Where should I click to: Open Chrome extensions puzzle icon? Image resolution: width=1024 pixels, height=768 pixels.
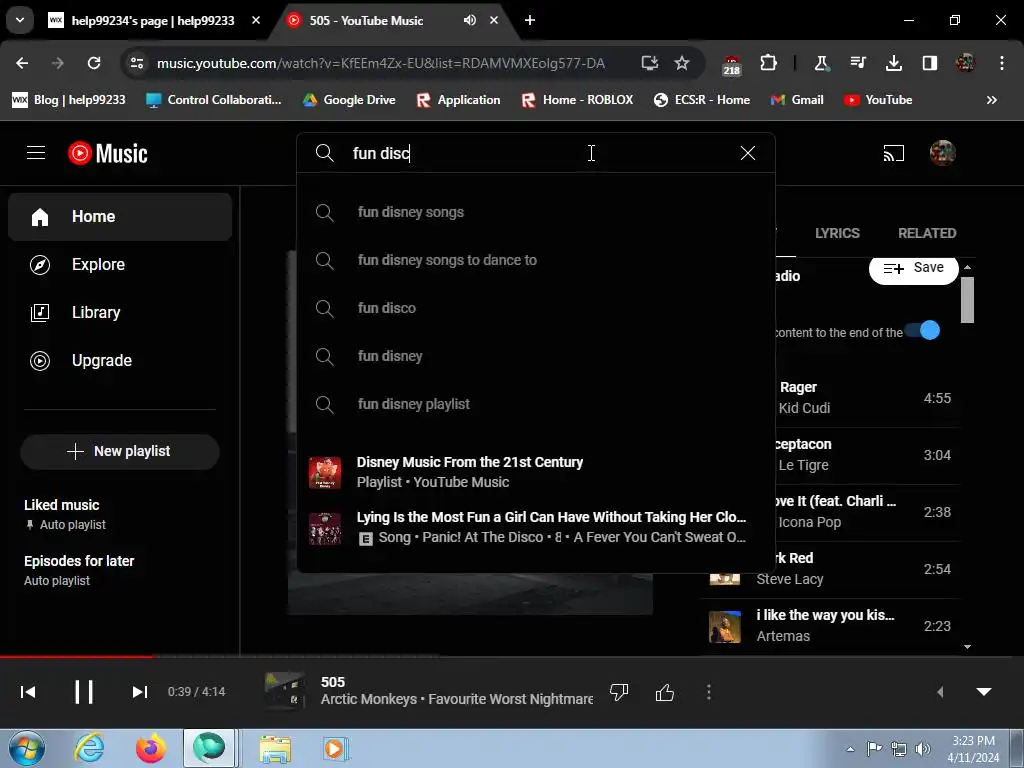[768, 63]
